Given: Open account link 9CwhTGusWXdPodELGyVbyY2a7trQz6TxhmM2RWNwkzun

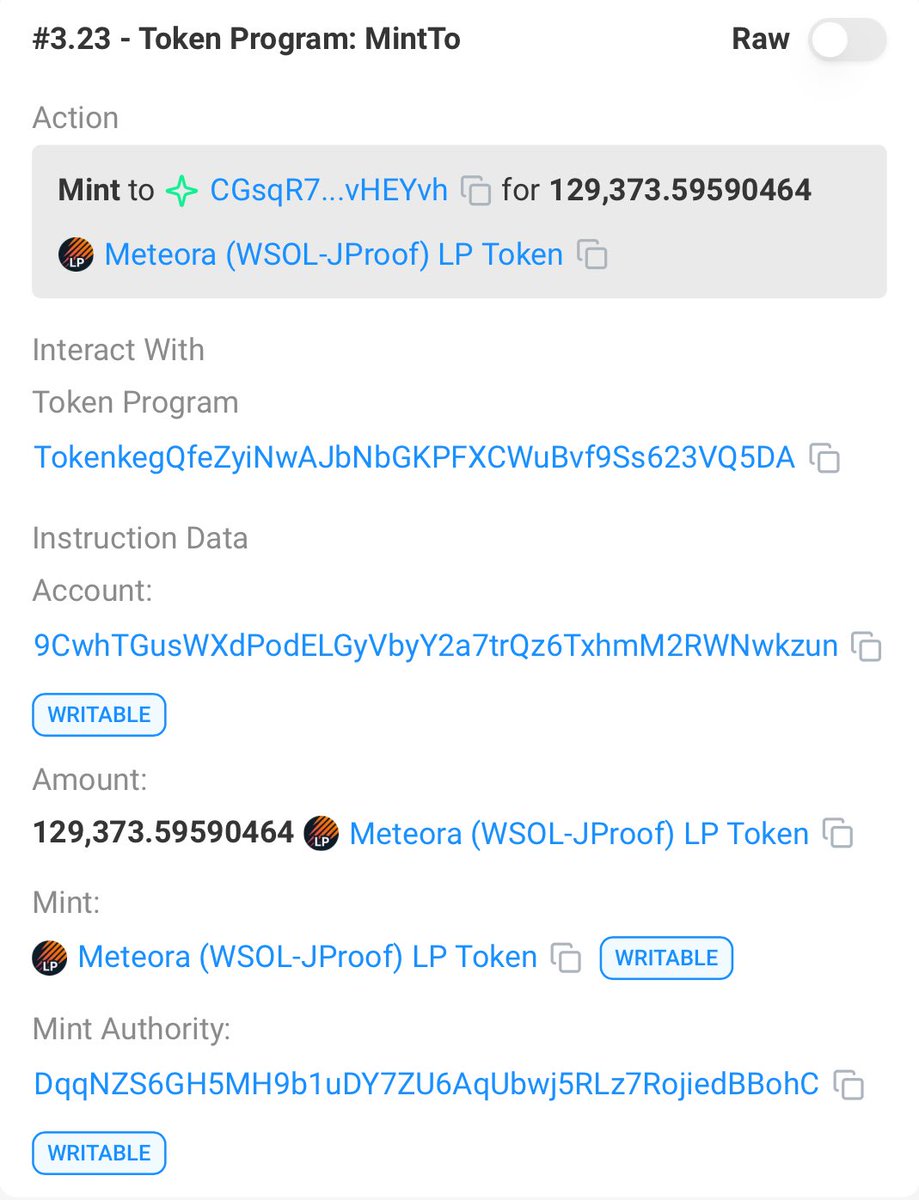Looking at the screenshot, I should coord(436,646).
